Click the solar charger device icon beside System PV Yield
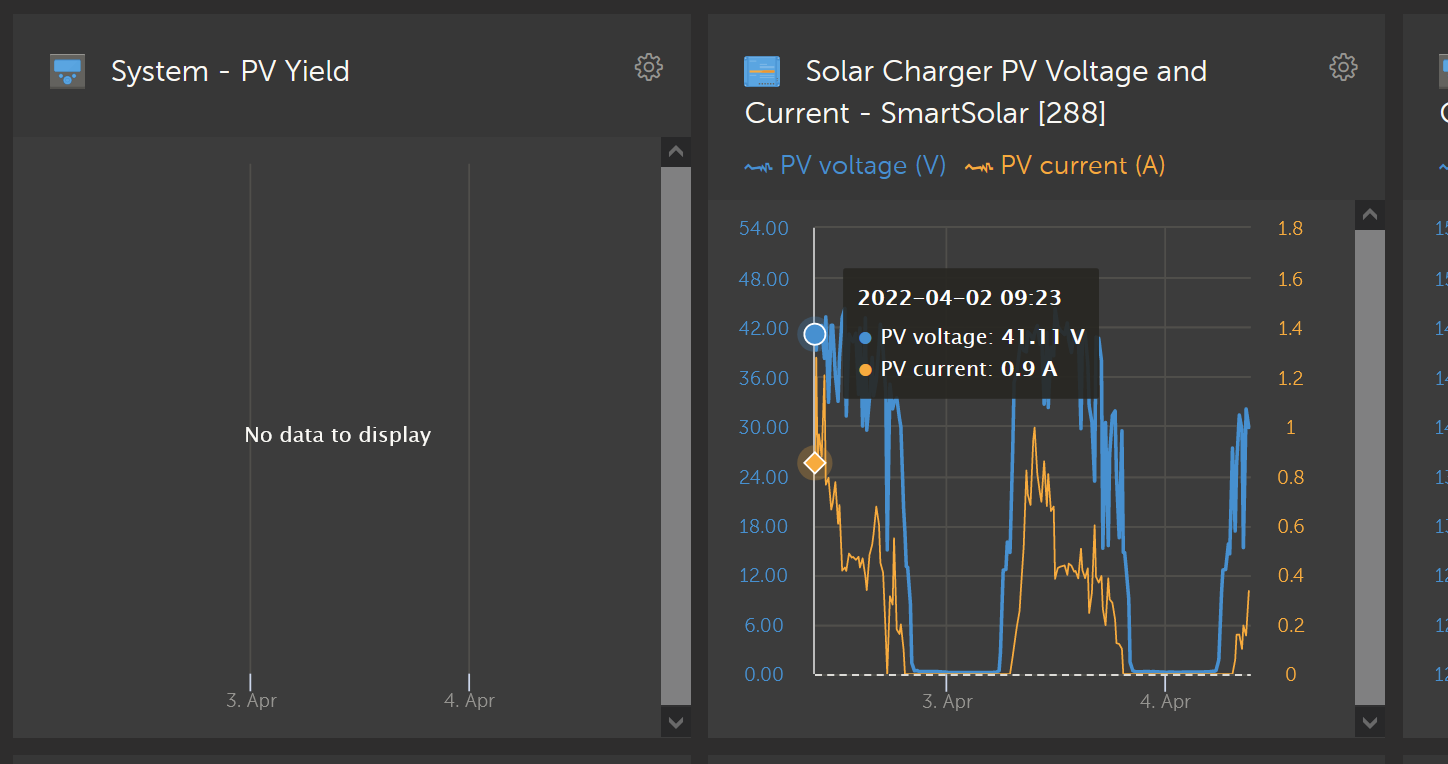This screenshot has height=764, width=1448. click(x=66, y=70)
